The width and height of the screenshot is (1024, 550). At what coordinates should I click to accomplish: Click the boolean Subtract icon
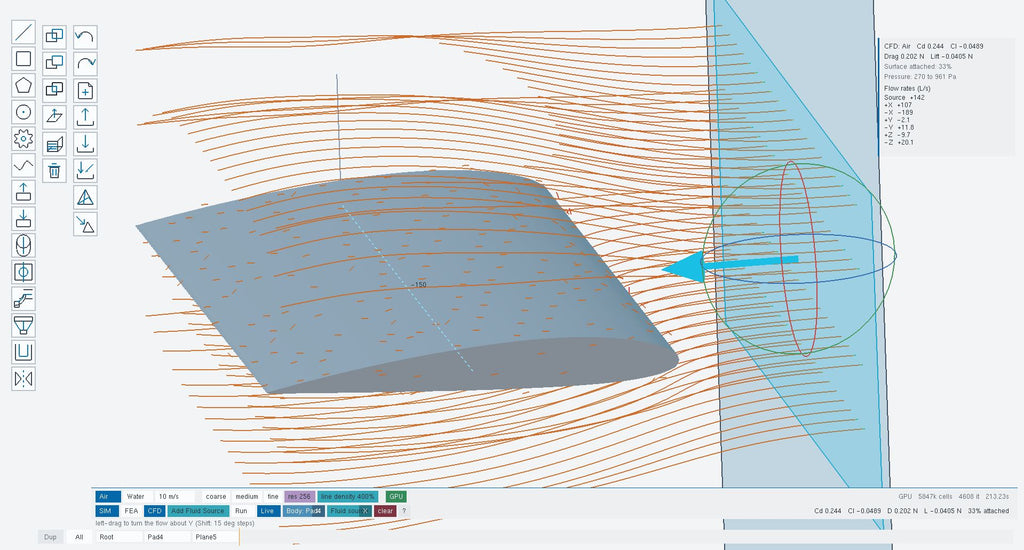(x=54, y=63)
